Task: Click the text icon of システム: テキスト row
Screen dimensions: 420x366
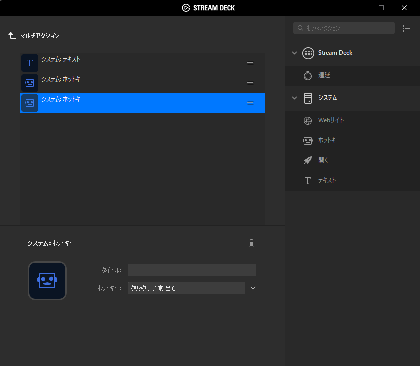Action: 30,63
